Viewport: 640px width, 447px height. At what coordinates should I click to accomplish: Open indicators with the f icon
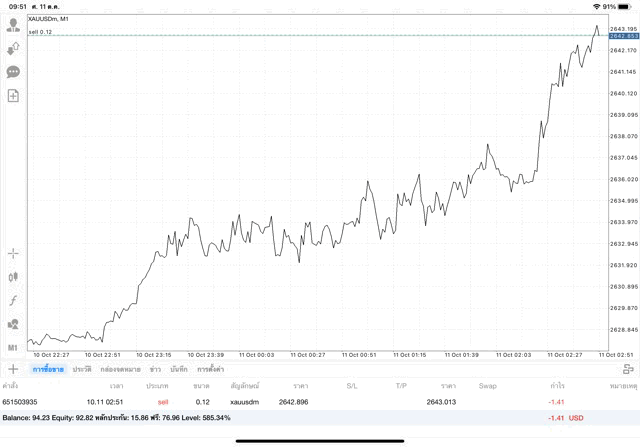(13, 300)
